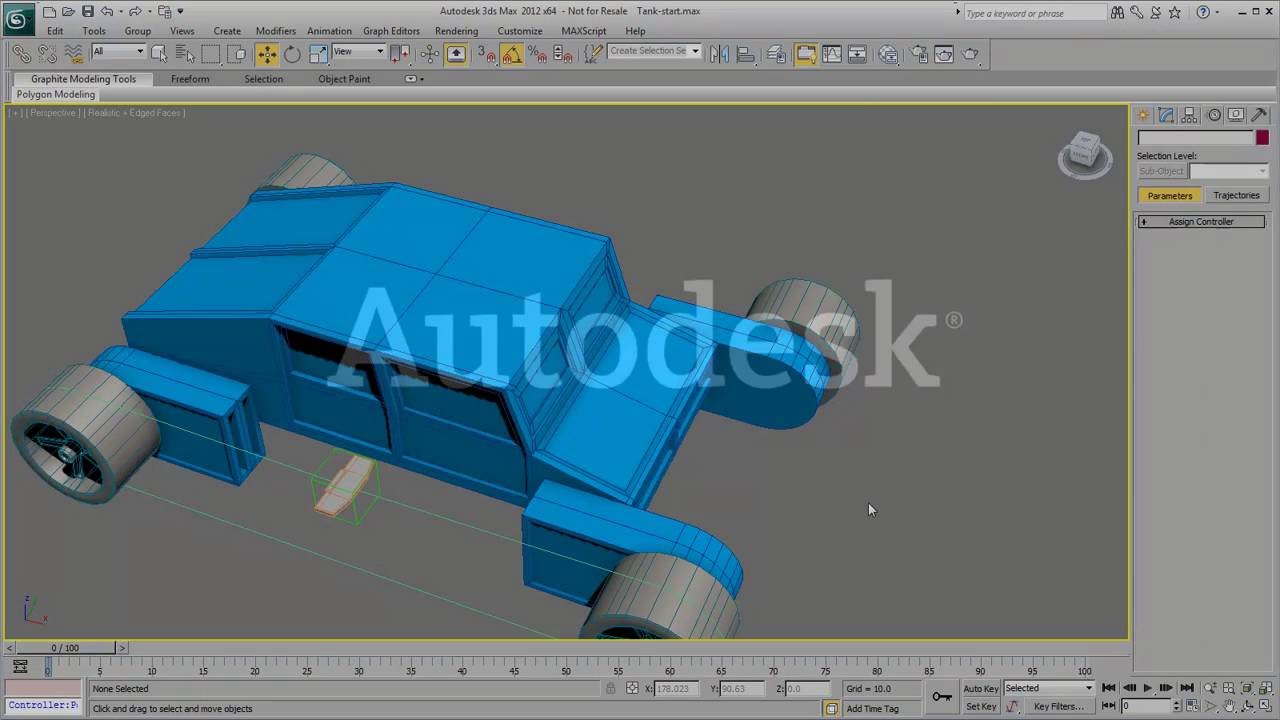The image size is (1280, 720).
Task: Toggle the 3D Snaps button
Action: tap(487, 54)
